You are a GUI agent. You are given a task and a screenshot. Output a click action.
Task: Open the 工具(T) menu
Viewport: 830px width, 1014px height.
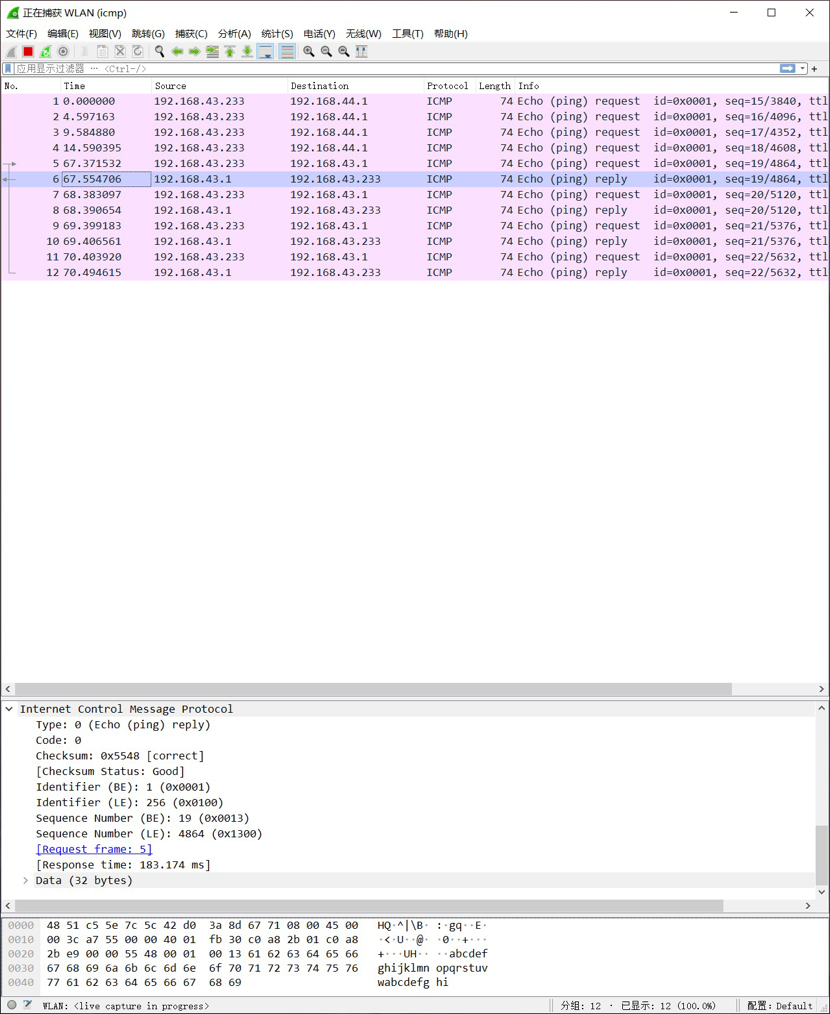point(408,34)
